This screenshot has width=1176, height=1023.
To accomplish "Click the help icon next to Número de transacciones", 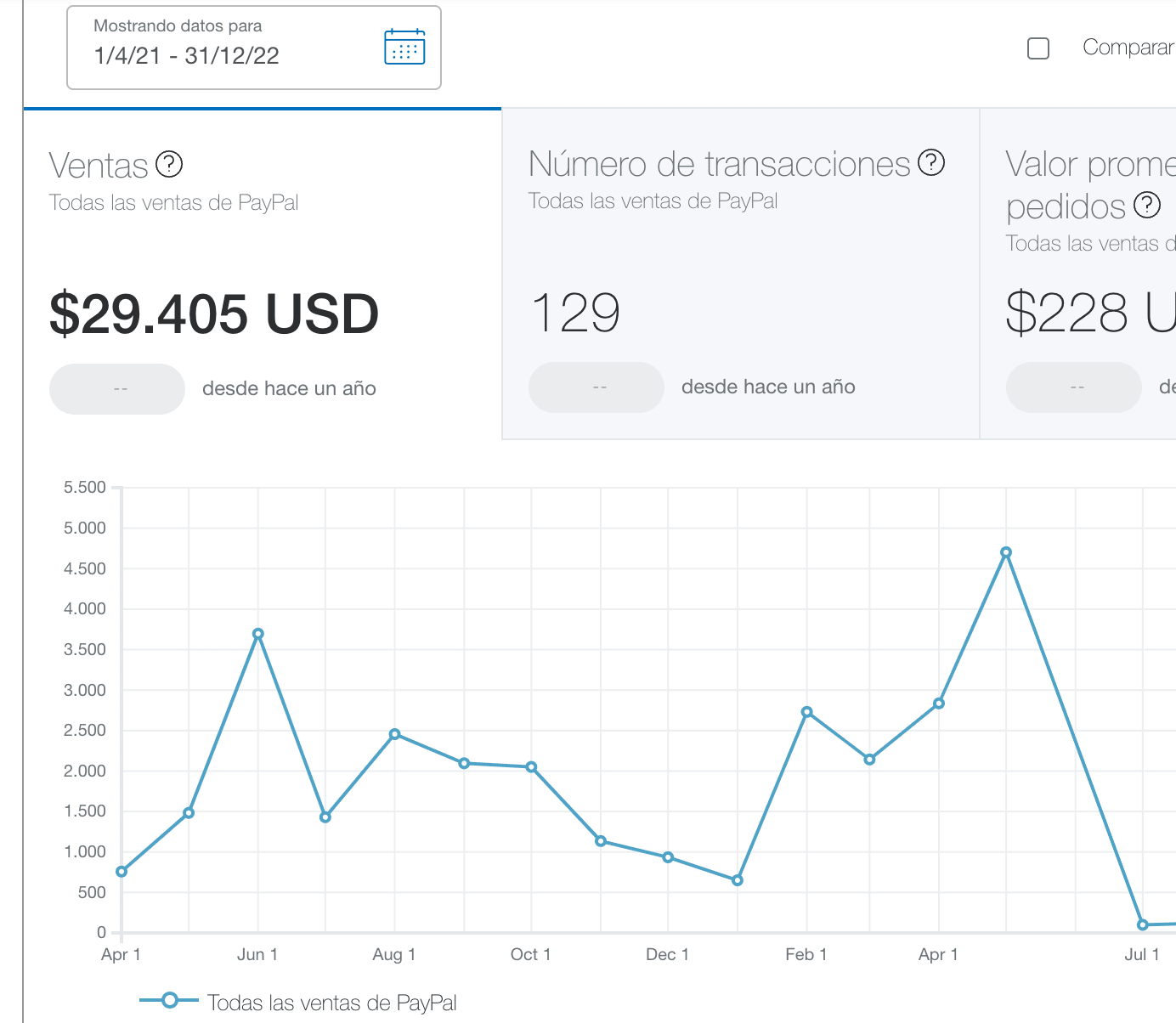I will pyautogui.click(x=931, y=162).
